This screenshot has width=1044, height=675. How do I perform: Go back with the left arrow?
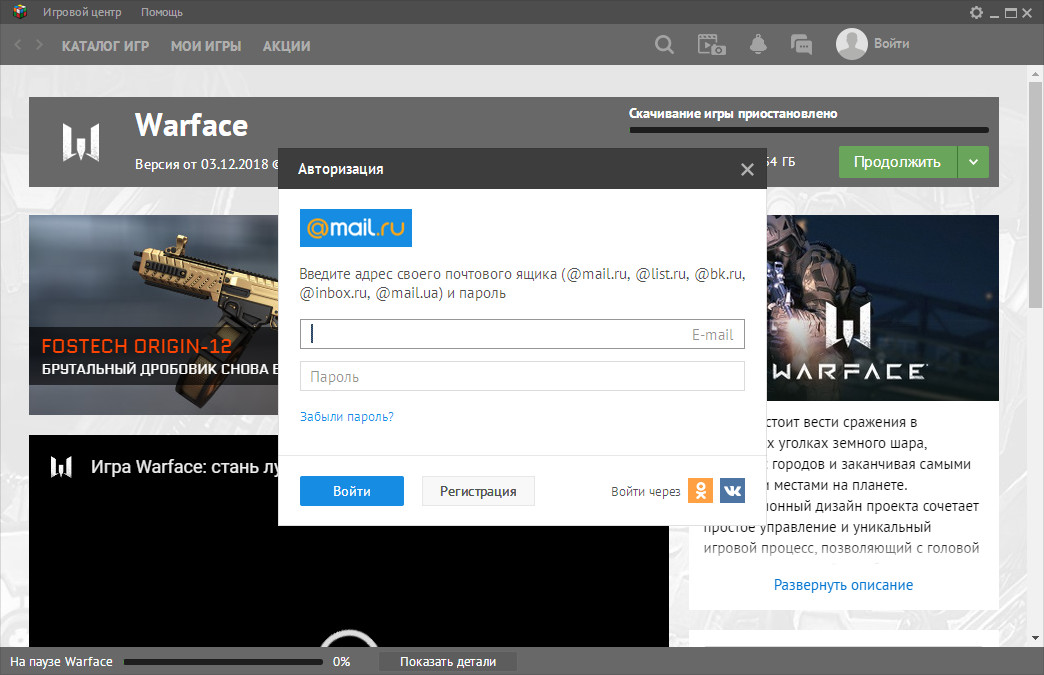pyautogui.click(x=18, y=45)
